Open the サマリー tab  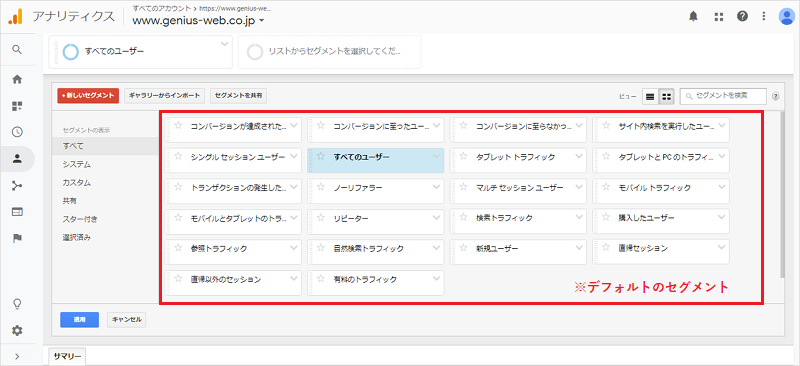[67, 357]
